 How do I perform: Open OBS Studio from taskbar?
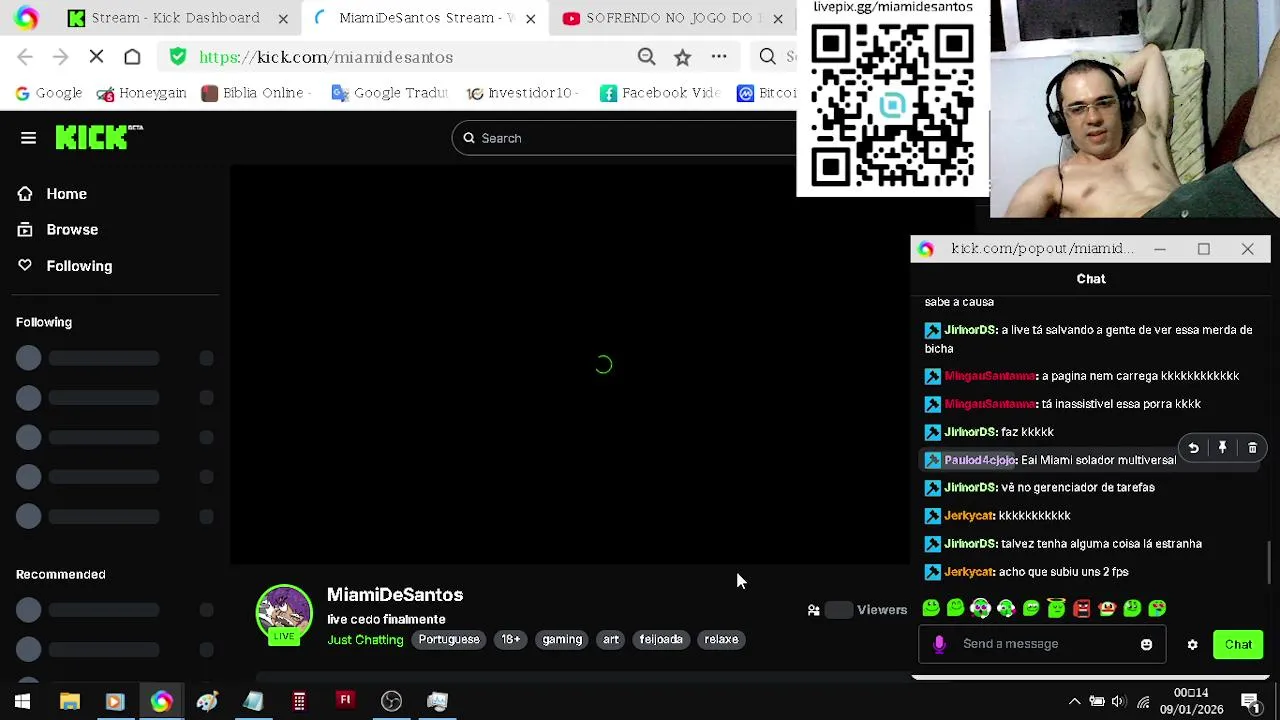pos(391,701)
